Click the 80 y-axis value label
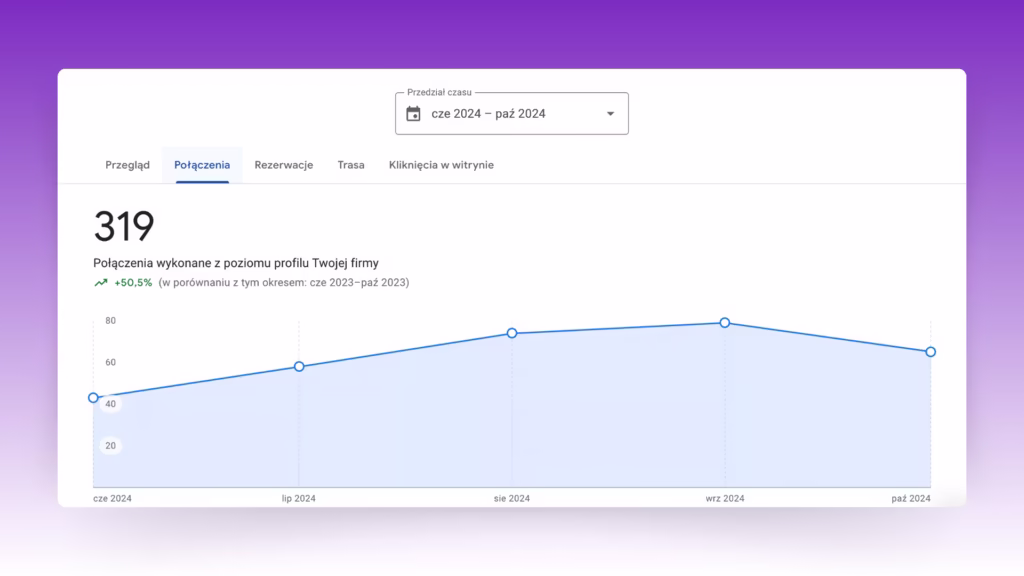Image resolution: width=1024 pixels, height=576 pixels. point(110,321)
